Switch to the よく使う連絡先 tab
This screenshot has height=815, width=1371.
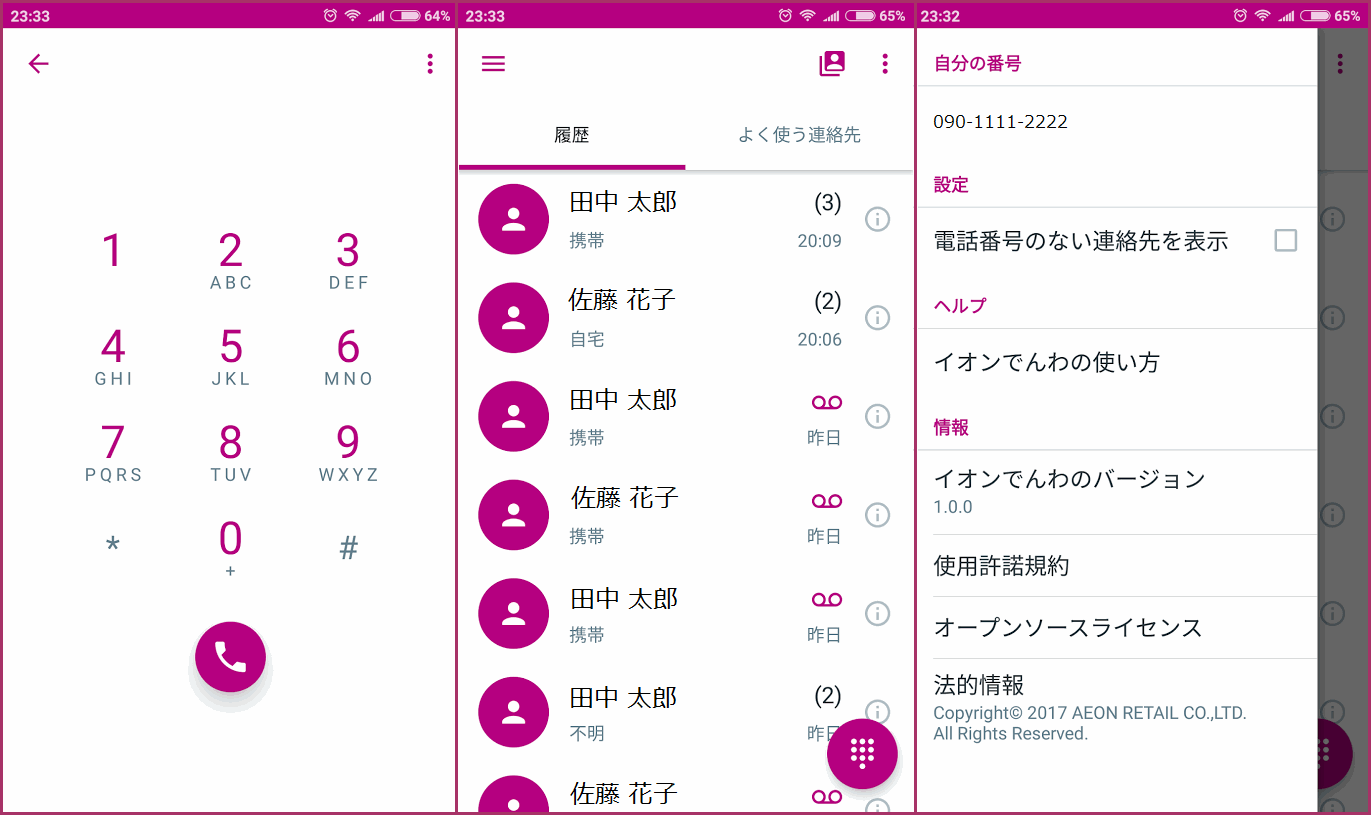coord(799,135)
